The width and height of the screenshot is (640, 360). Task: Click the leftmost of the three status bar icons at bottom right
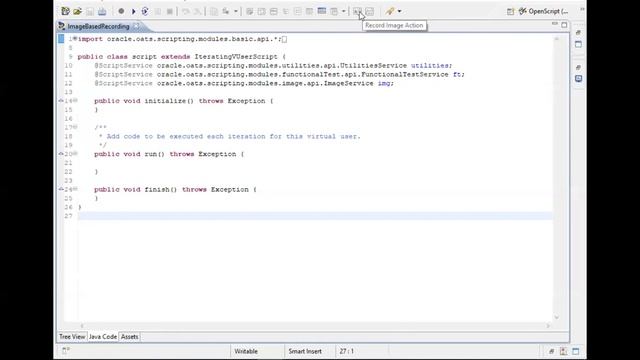[x=551, y=351]
